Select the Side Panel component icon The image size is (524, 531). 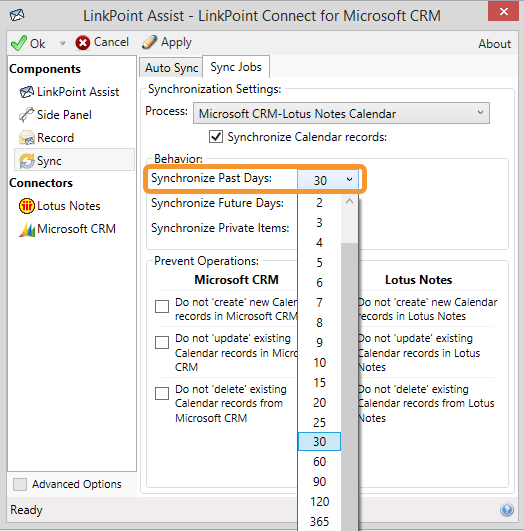coord(27,115)
